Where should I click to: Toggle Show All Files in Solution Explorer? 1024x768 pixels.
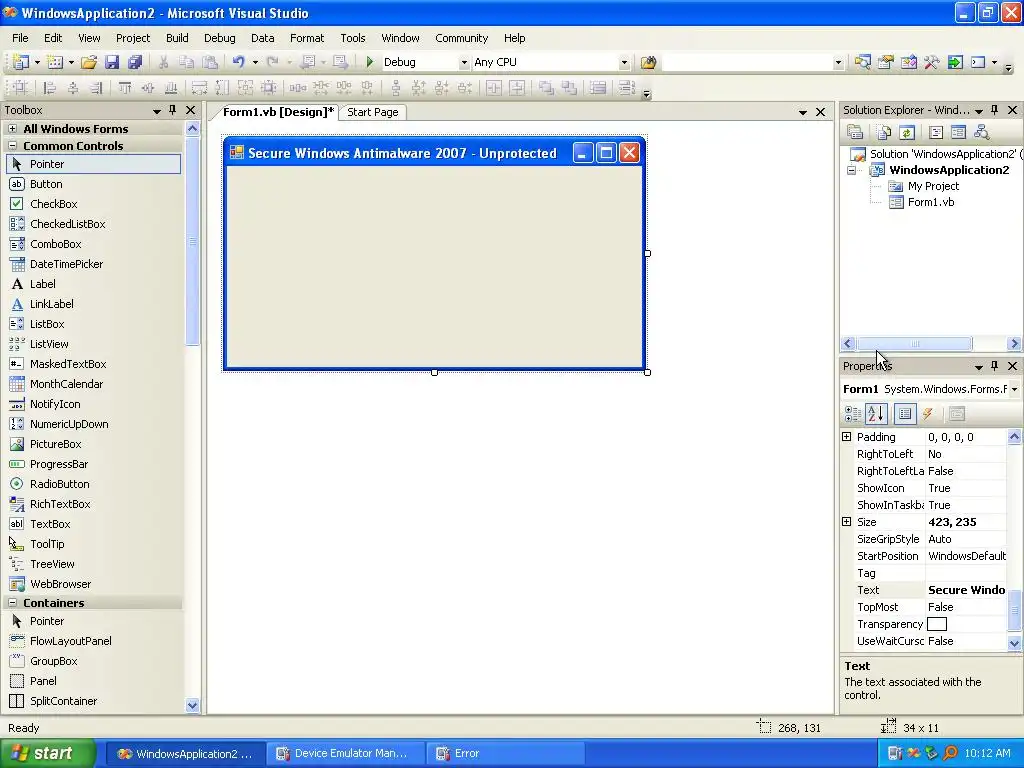tap(884, 133)
